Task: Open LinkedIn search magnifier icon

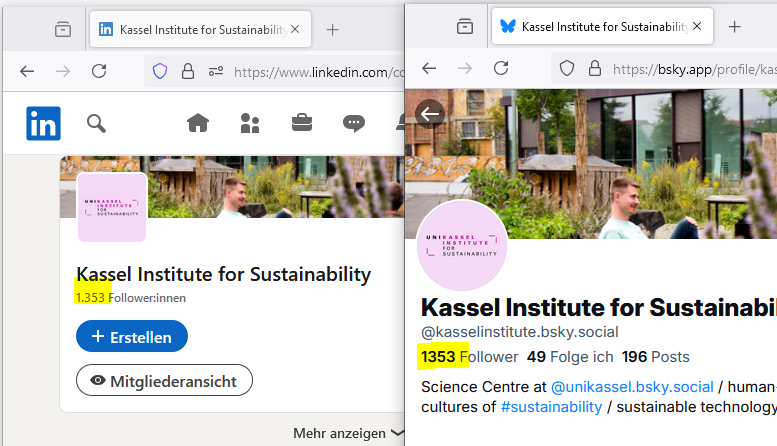Action: tap(96, 123)
